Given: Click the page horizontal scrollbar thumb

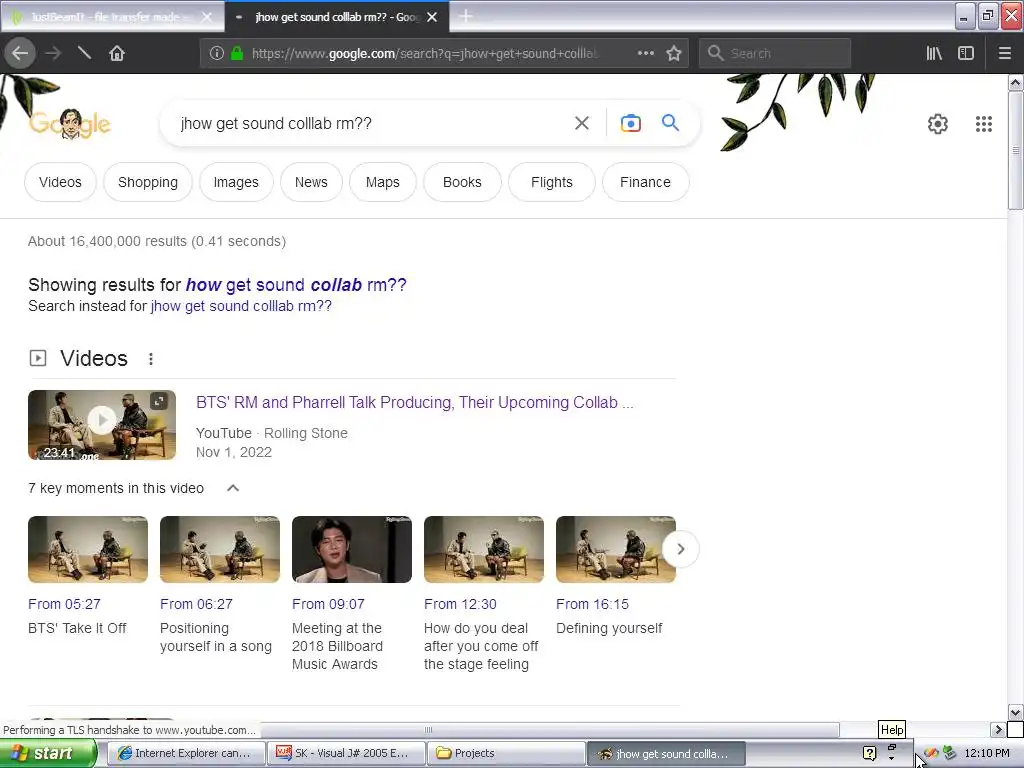Looking at the screenshot, I should (x=428, y=729).
